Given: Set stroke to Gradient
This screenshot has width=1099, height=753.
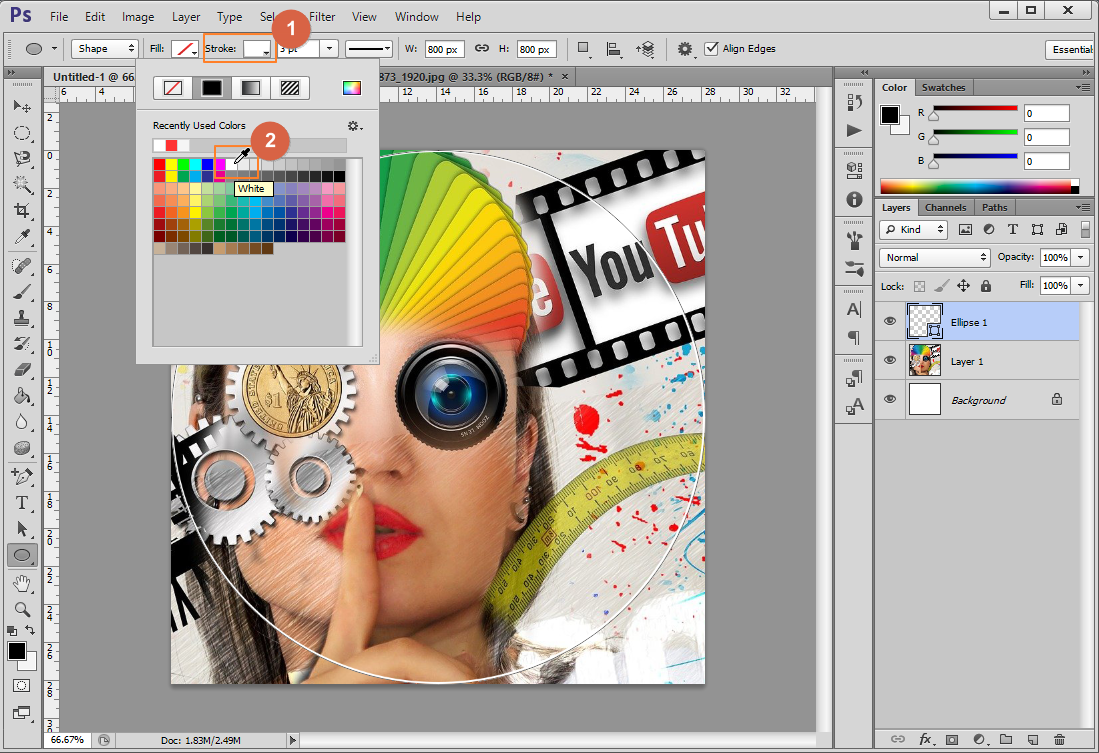Looking at the screenshot, I should (x=250, y=88).
